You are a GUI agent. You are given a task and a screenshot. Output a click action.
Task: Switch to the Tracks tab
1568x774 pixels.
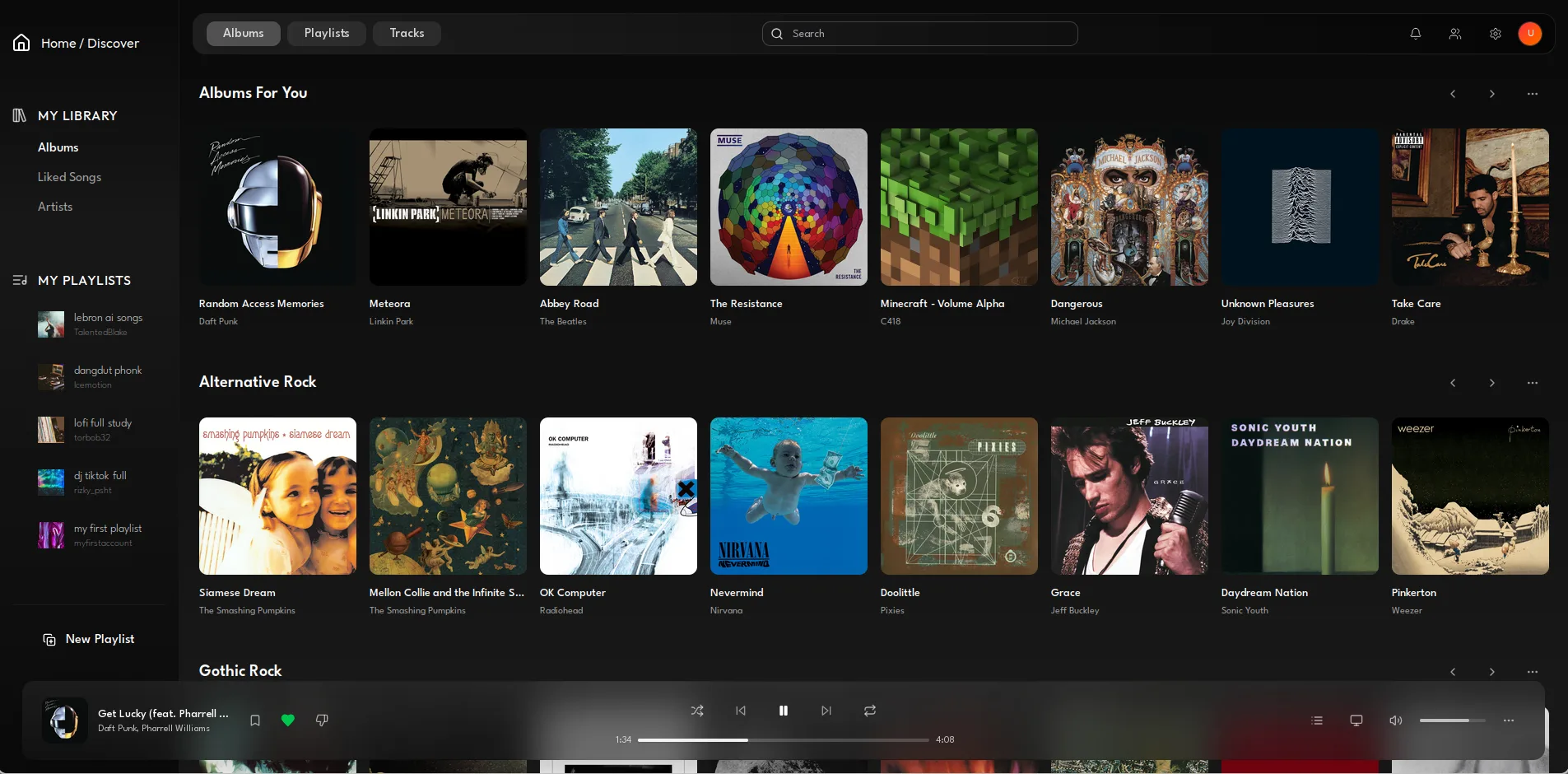point(407,34)
